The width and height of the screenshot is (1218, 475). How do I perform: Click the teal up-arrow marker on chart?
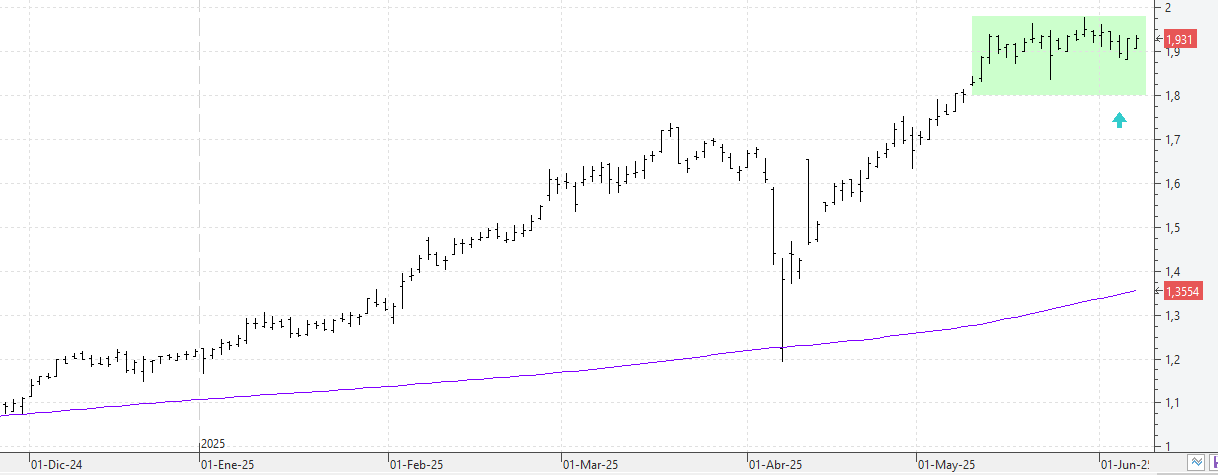tap(1119, 121)
